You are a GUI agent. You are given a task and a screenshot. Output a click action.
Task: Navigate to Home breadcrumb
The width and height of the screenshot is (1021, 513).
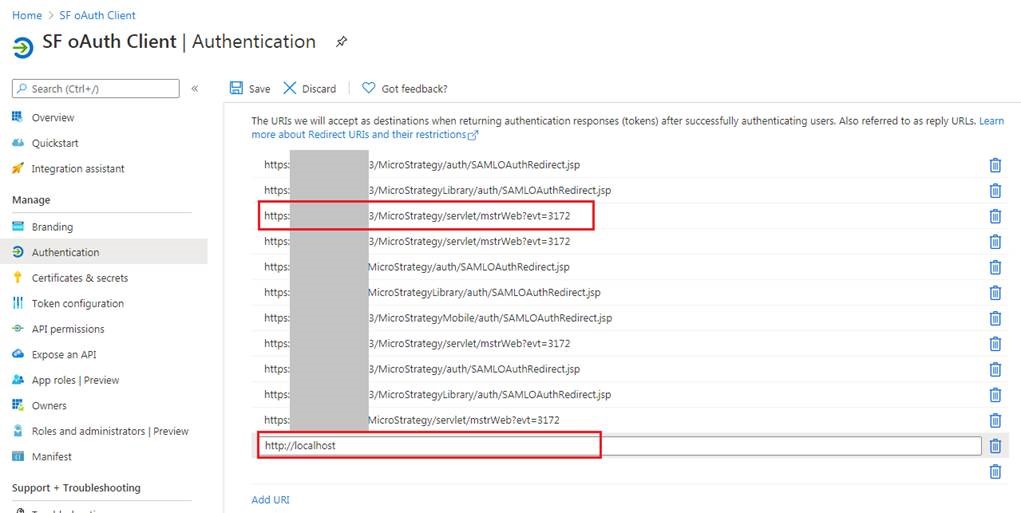[x=27, y=15]
